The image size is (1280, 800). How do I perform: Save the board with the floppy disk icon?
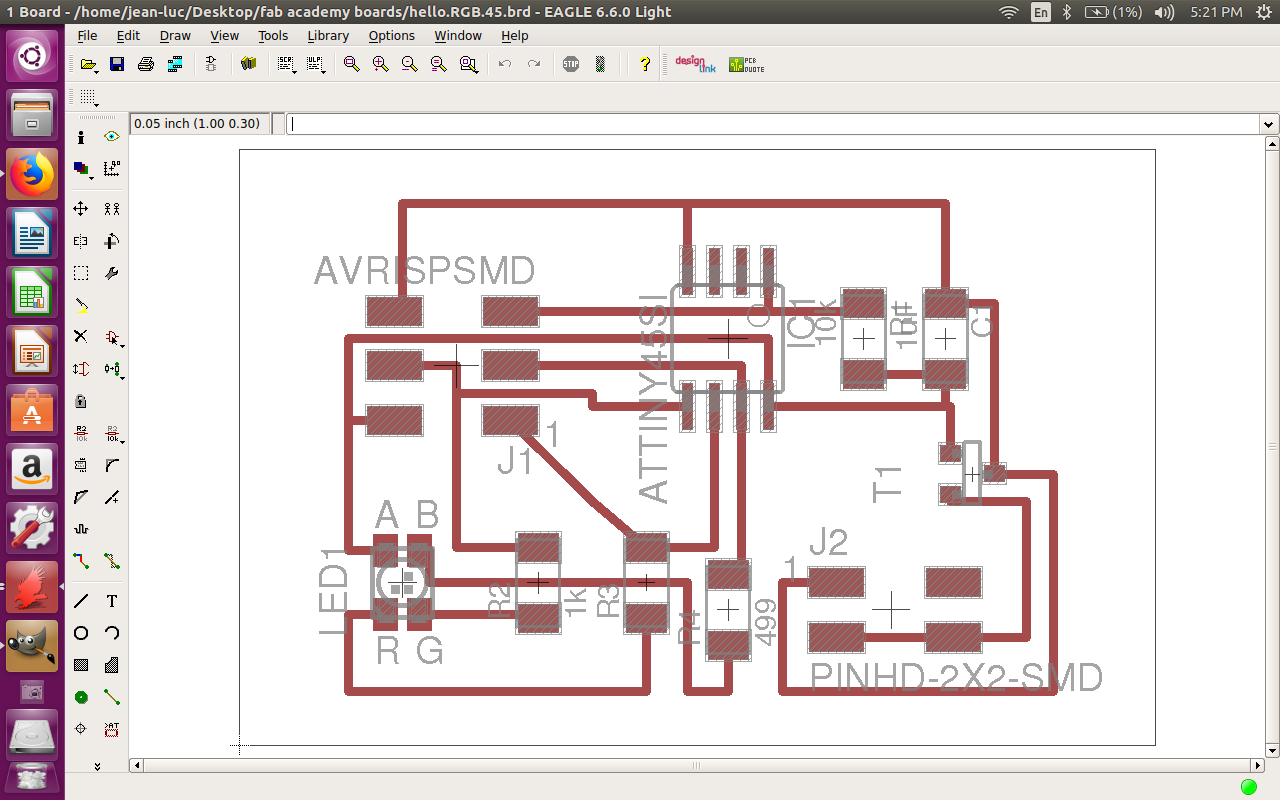(117, 64)
